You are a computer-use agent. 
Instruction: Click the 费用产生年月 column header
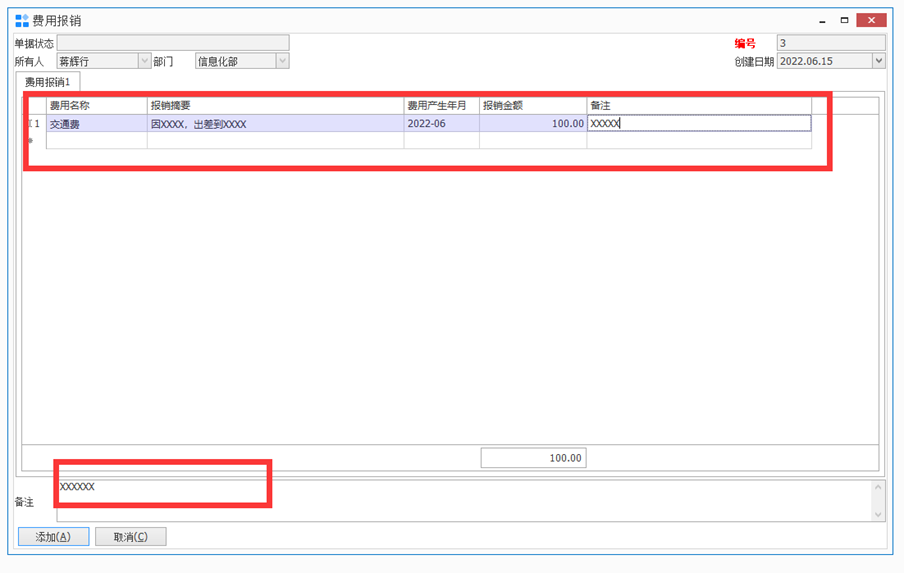click(x=440, y=105)
